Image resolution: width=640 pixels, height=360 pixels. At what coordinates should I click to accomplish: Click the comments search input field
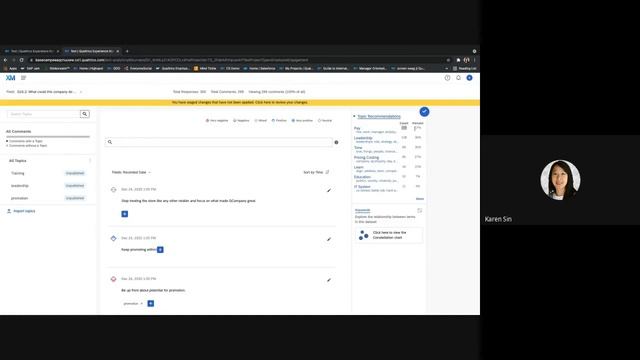coord(219,142)
